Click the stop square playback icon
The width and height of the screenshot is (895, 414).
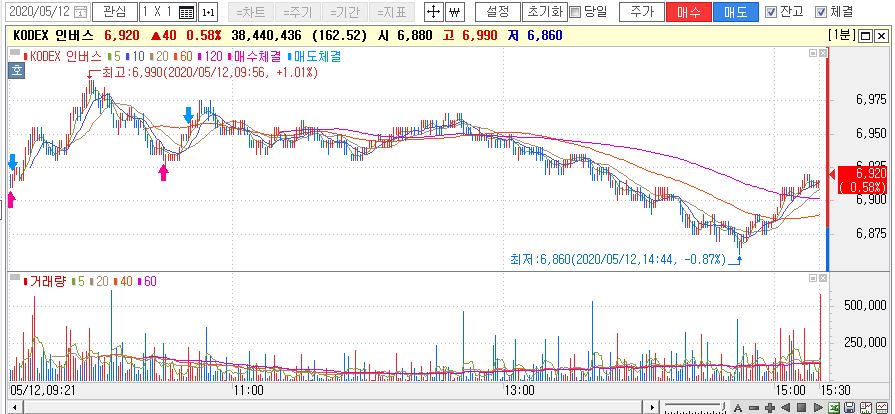801,408
